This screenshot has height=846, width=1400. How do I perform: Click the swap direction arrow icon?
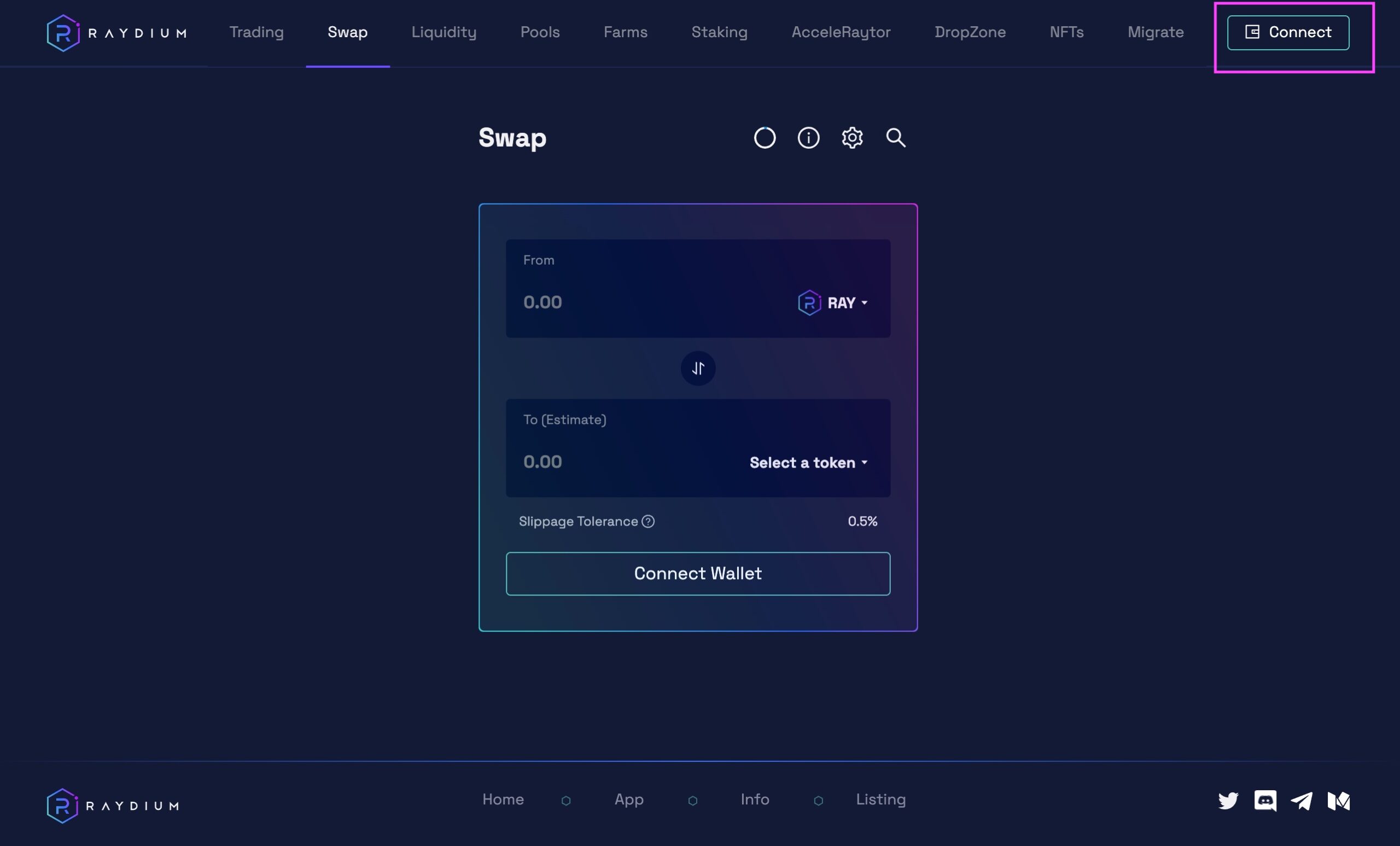[x=698, y=368]
